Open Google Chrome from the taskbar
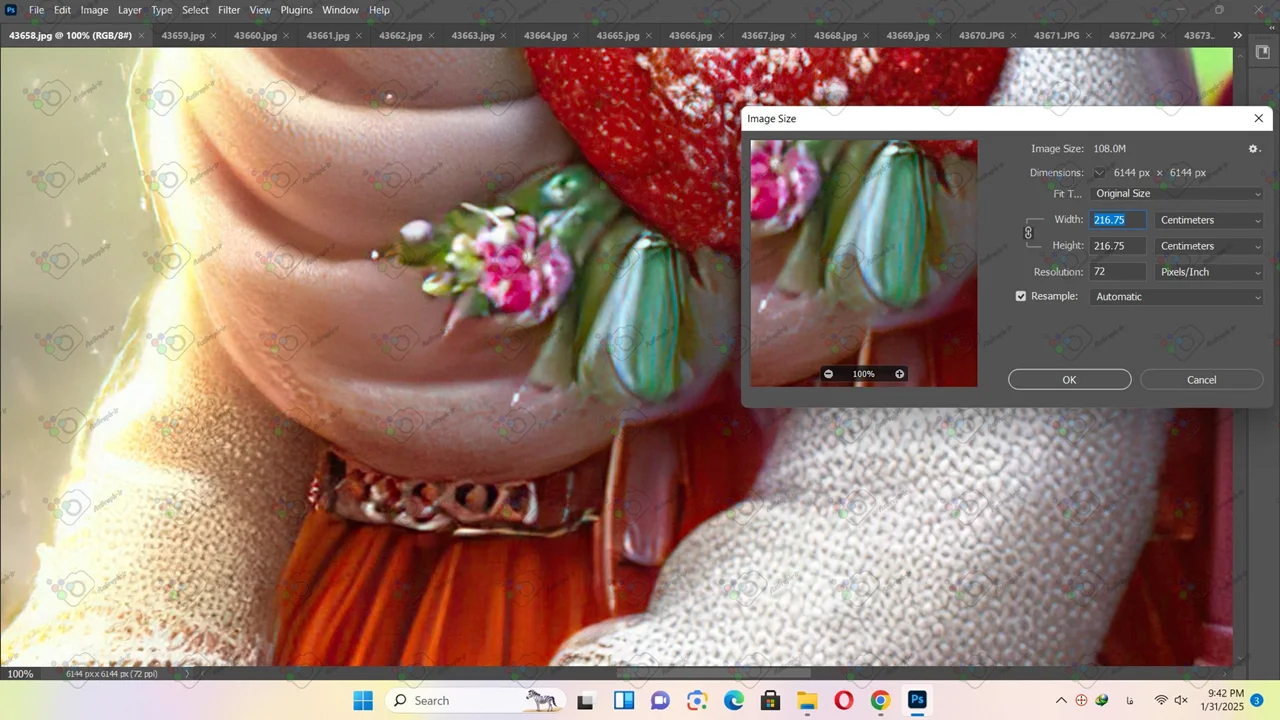The height and width of the screenshot is (720, 1280). coord(880,700)
